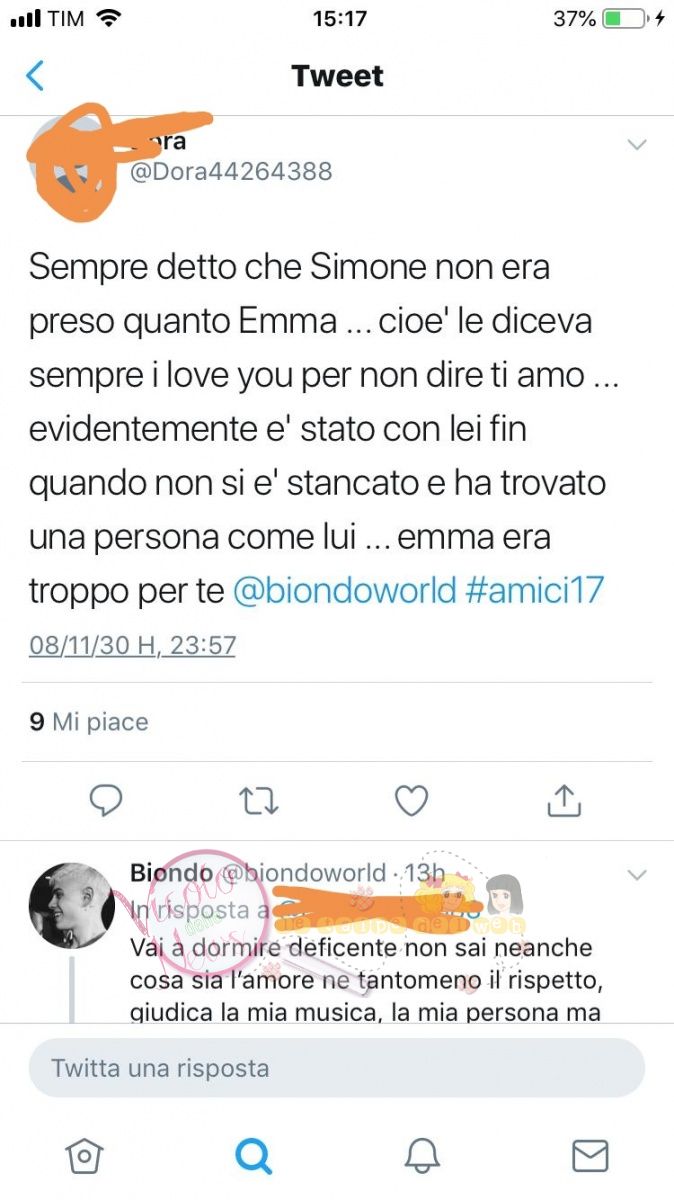
Task: Tap the reply speech bubble icon
Action: pos(106,800)
